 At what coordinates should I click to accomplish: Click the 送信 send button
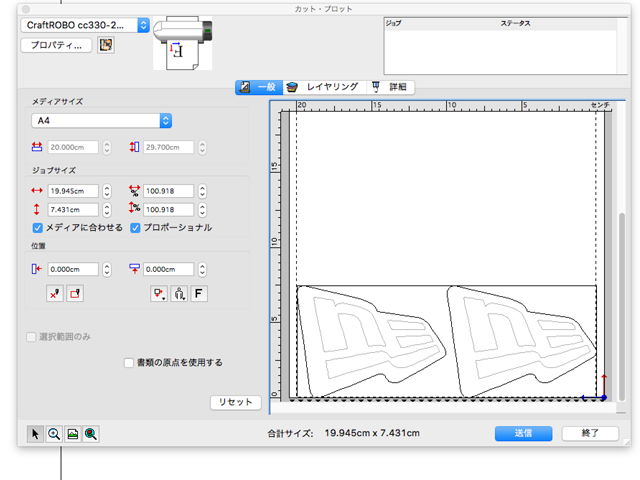pos(524,434)
